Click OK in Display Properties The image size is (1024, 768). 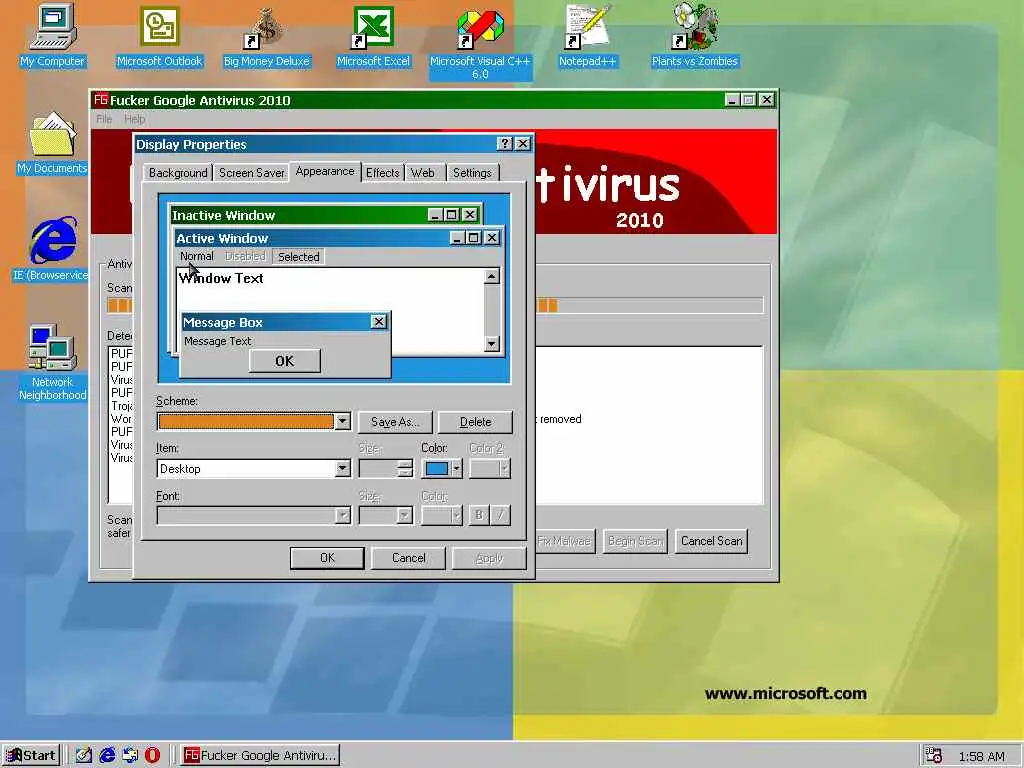click(x=327, y=558)
